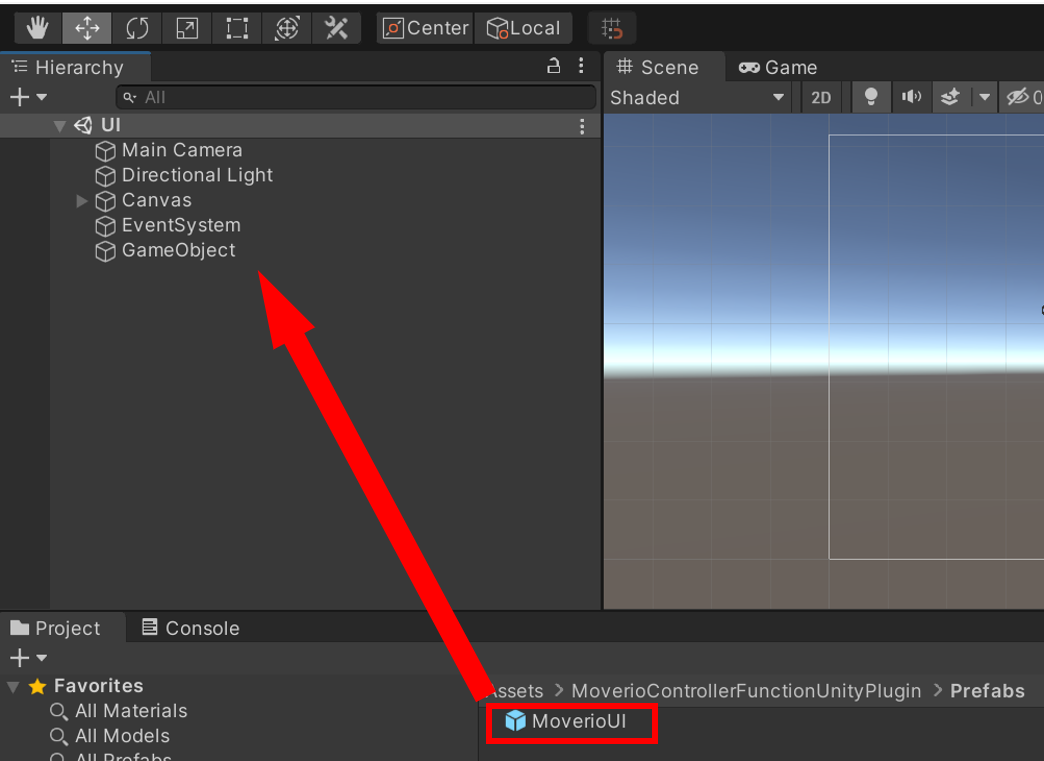Toggle scene effects button

pos(951,97)
